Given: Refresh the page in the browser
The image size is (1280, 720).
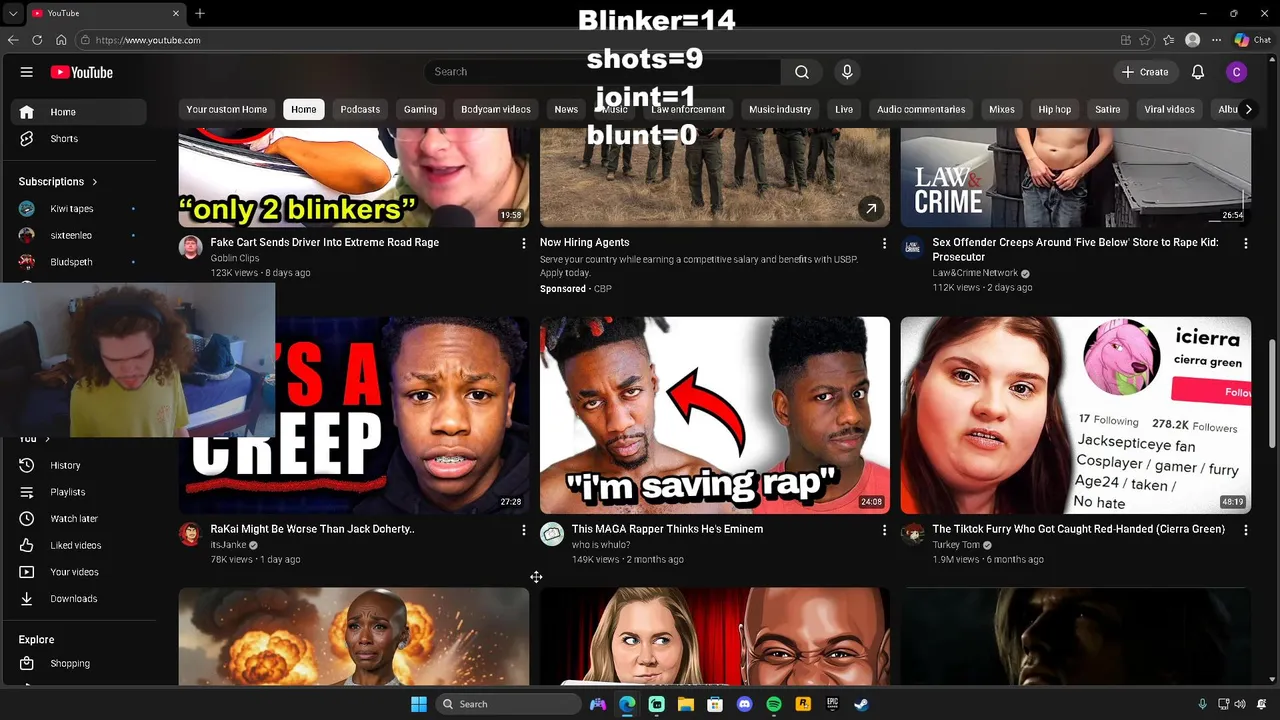Looking at the screenshot, I should coord(37,40).
